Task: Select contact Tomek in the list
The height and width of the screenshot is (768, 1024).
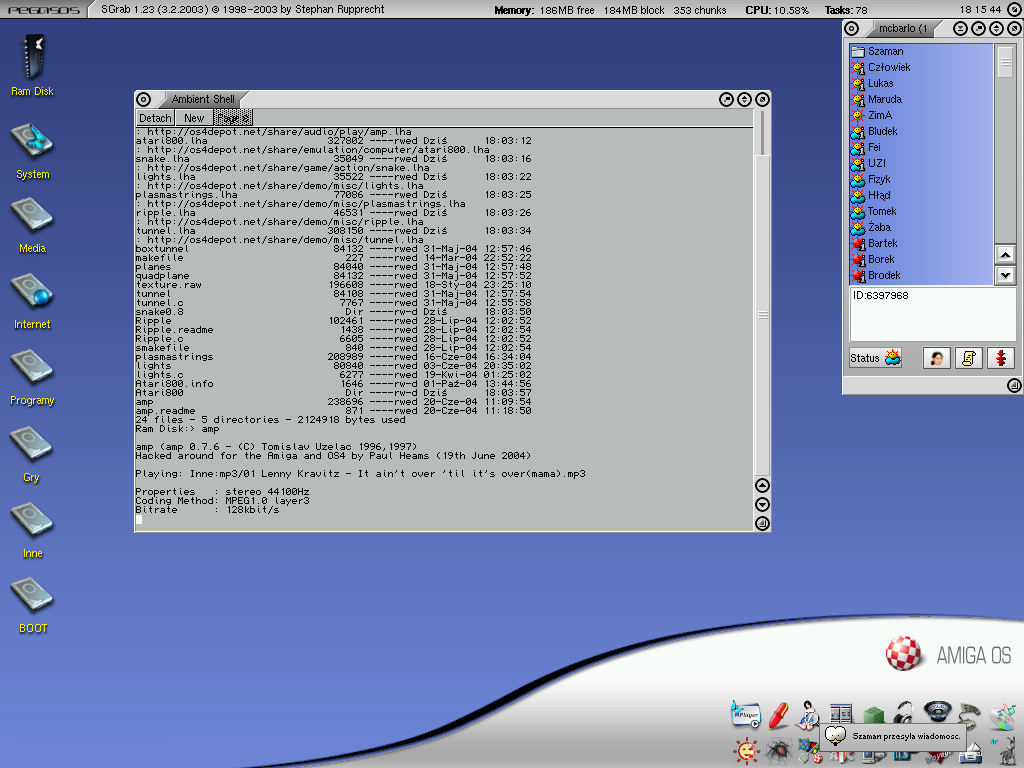Action: click(x=921, y=211)
